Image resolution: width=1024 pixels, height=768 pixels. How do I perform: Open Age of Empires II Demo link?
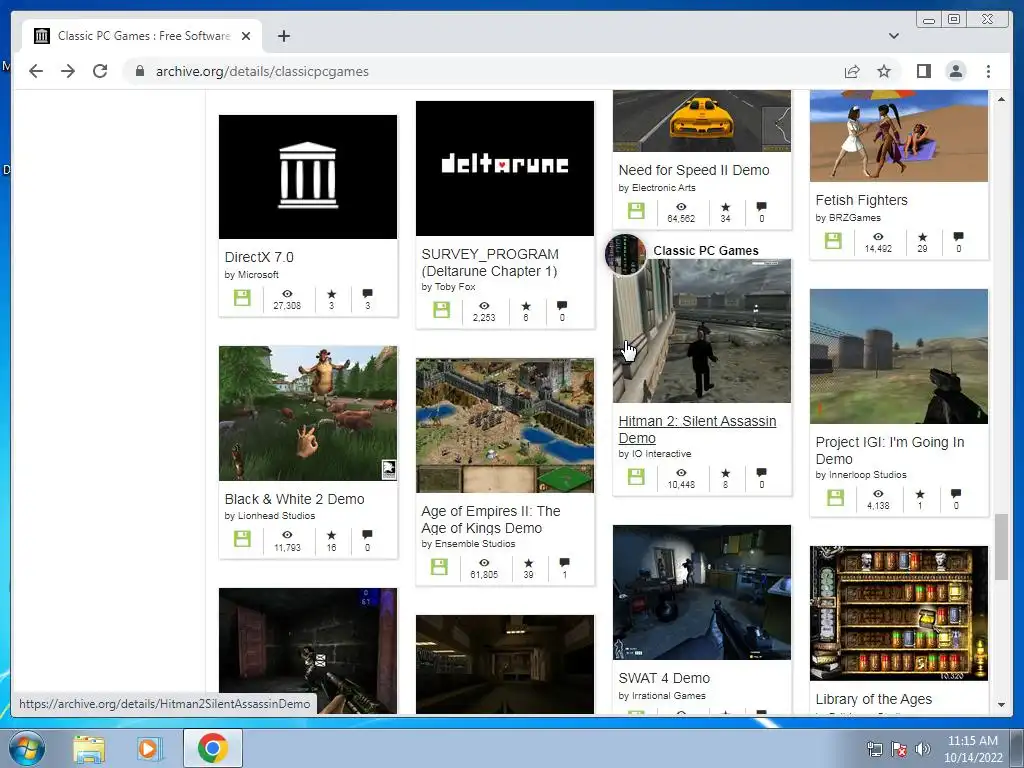[491, 520]
